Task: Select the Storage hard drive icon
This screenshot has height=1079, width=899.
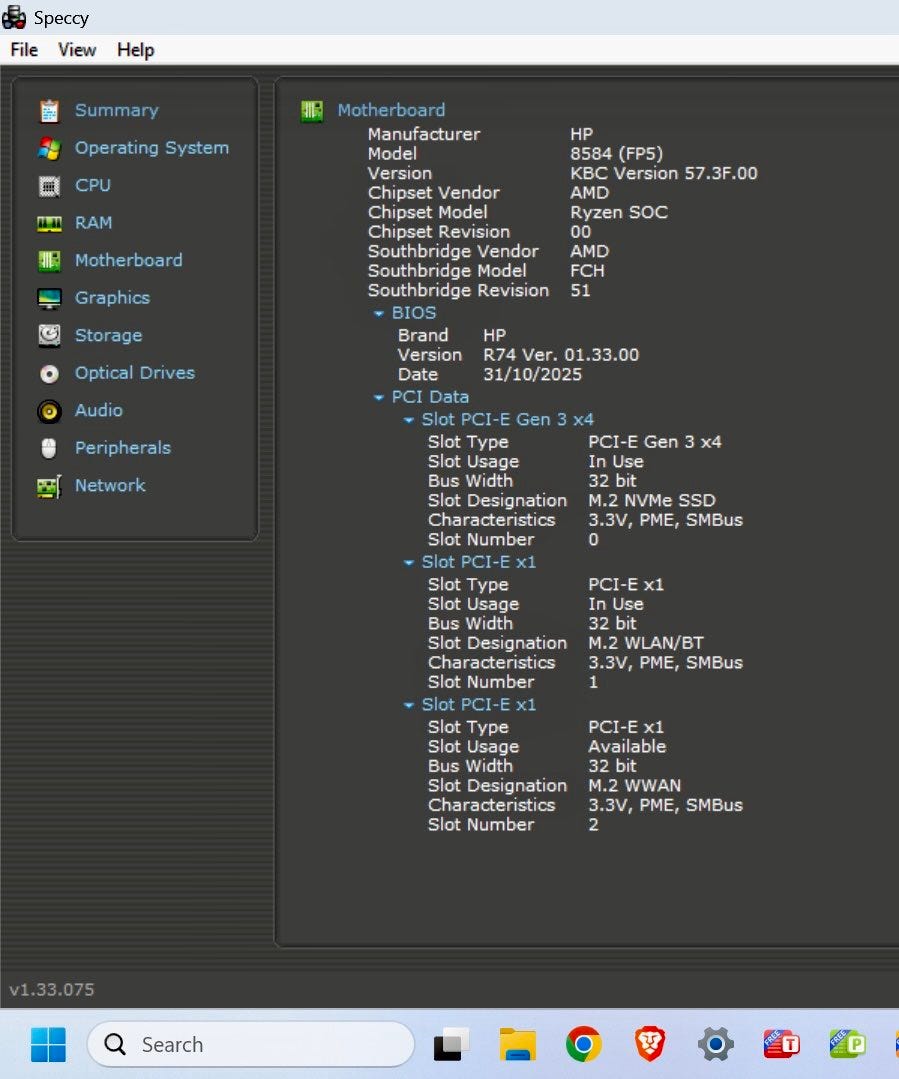Action: click(49, 336)
